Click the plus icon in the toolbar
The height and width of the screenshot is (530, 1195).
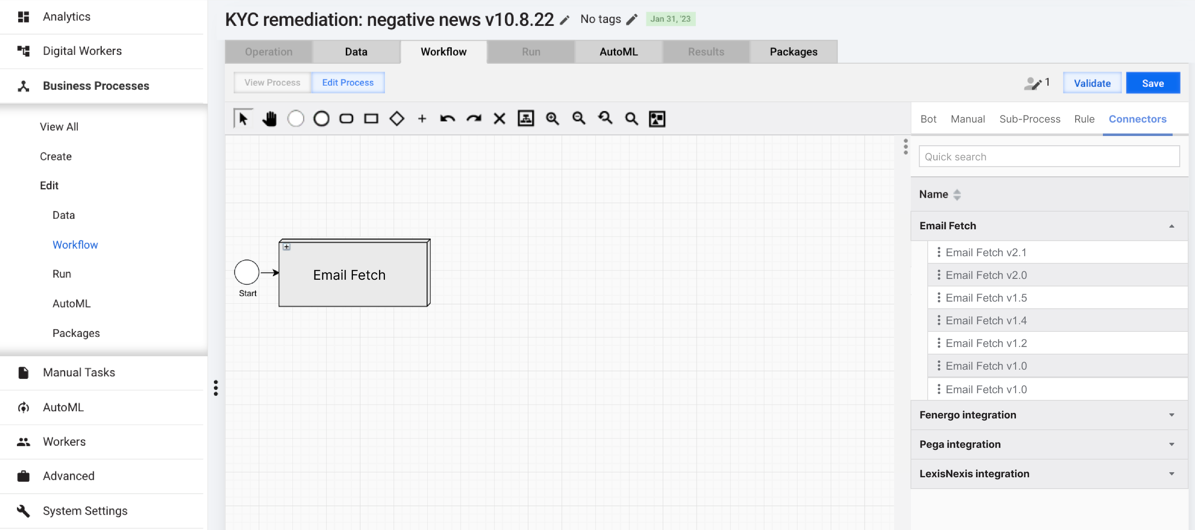422,118
